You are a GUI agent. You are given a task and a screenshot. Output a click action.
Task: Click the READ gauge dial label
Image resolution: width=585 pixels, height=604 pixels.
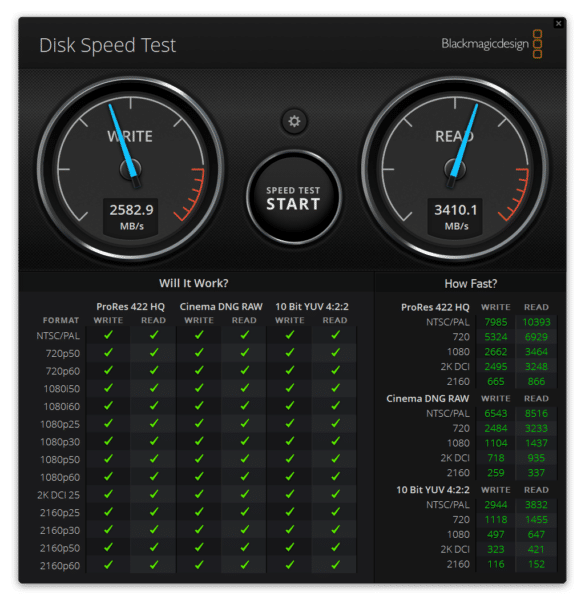pos(454,136)
